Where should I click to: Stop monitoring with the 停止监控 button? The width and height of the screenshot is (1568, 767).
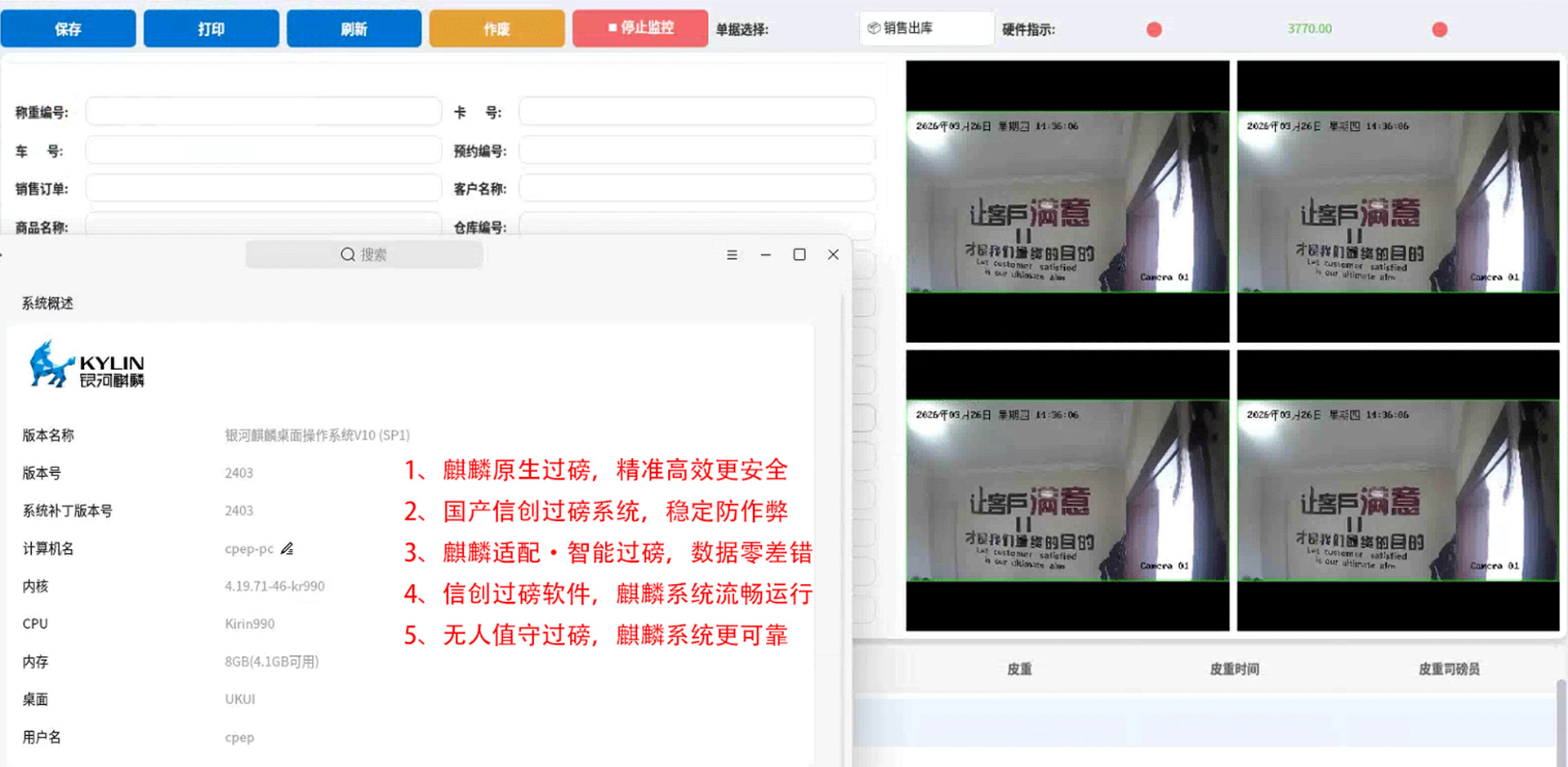(640, 29)
